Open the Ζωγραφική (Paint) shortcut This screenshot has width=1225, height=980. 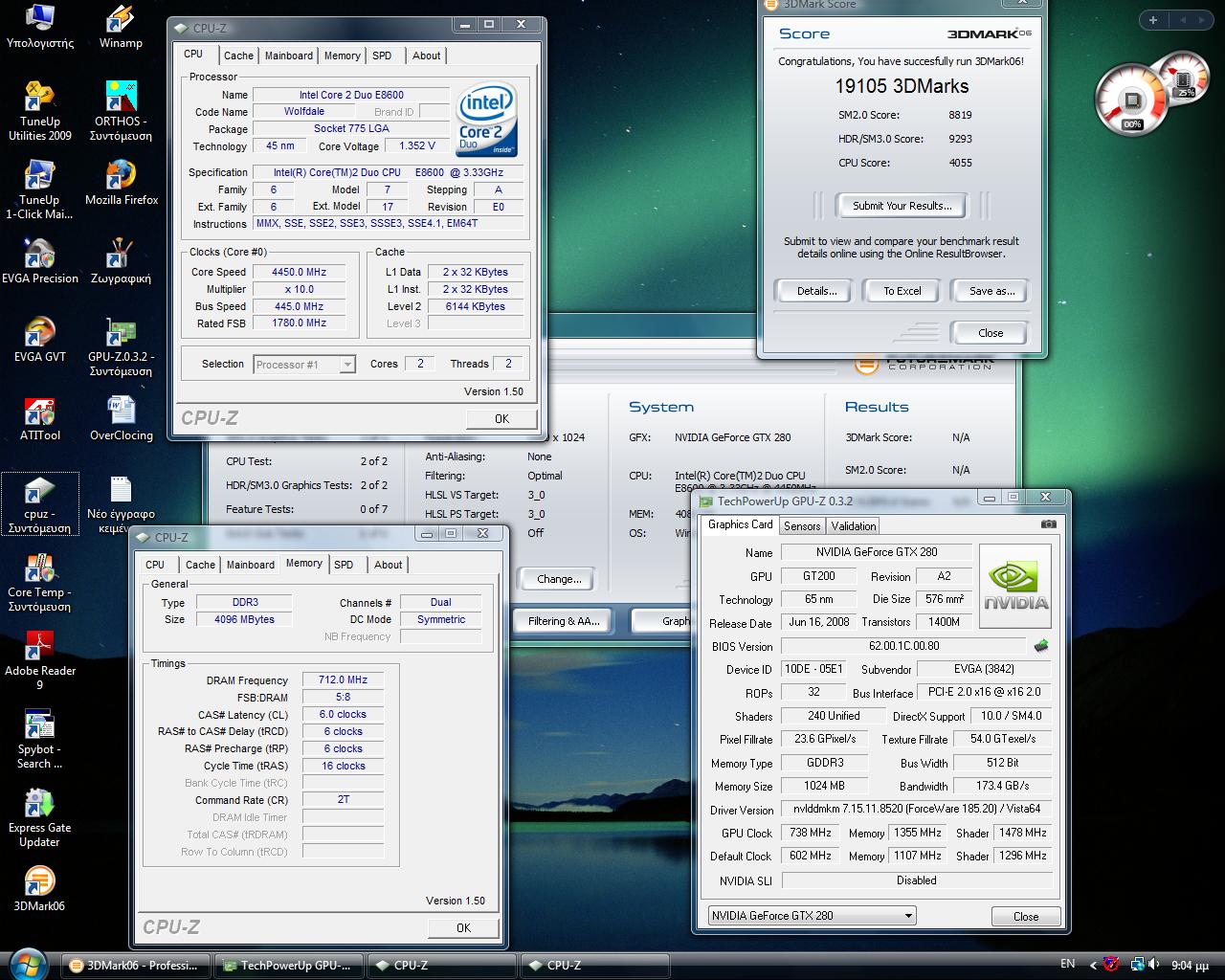click(x=121, y=262)
